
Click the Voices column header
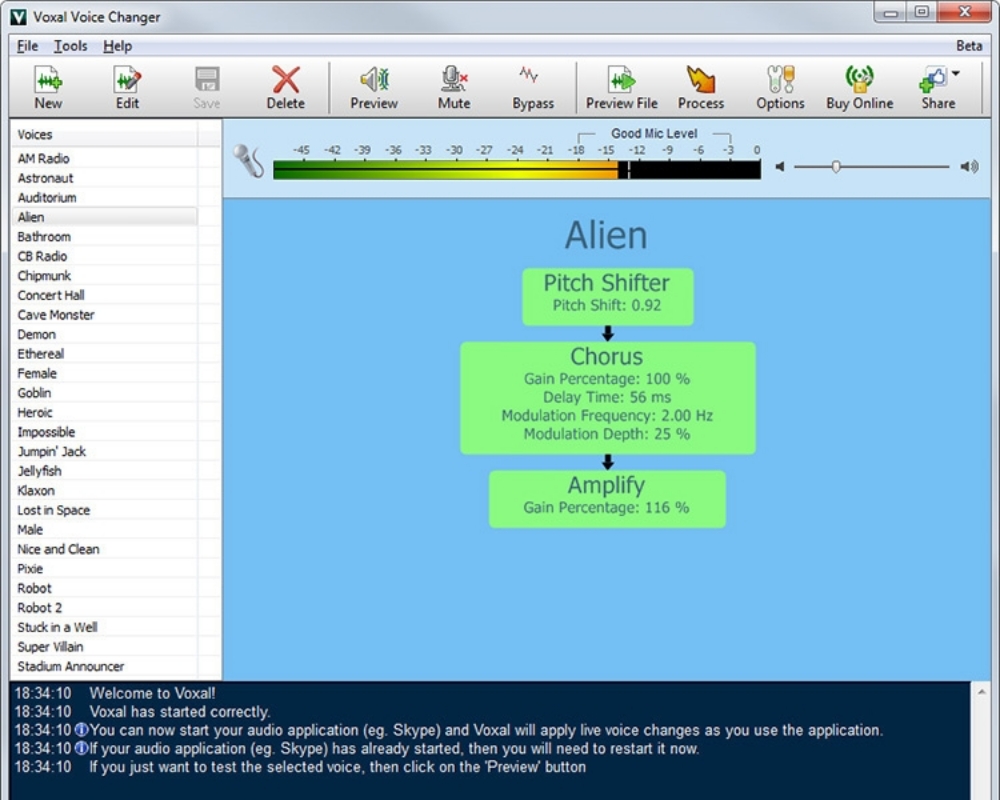click(105, 135)
